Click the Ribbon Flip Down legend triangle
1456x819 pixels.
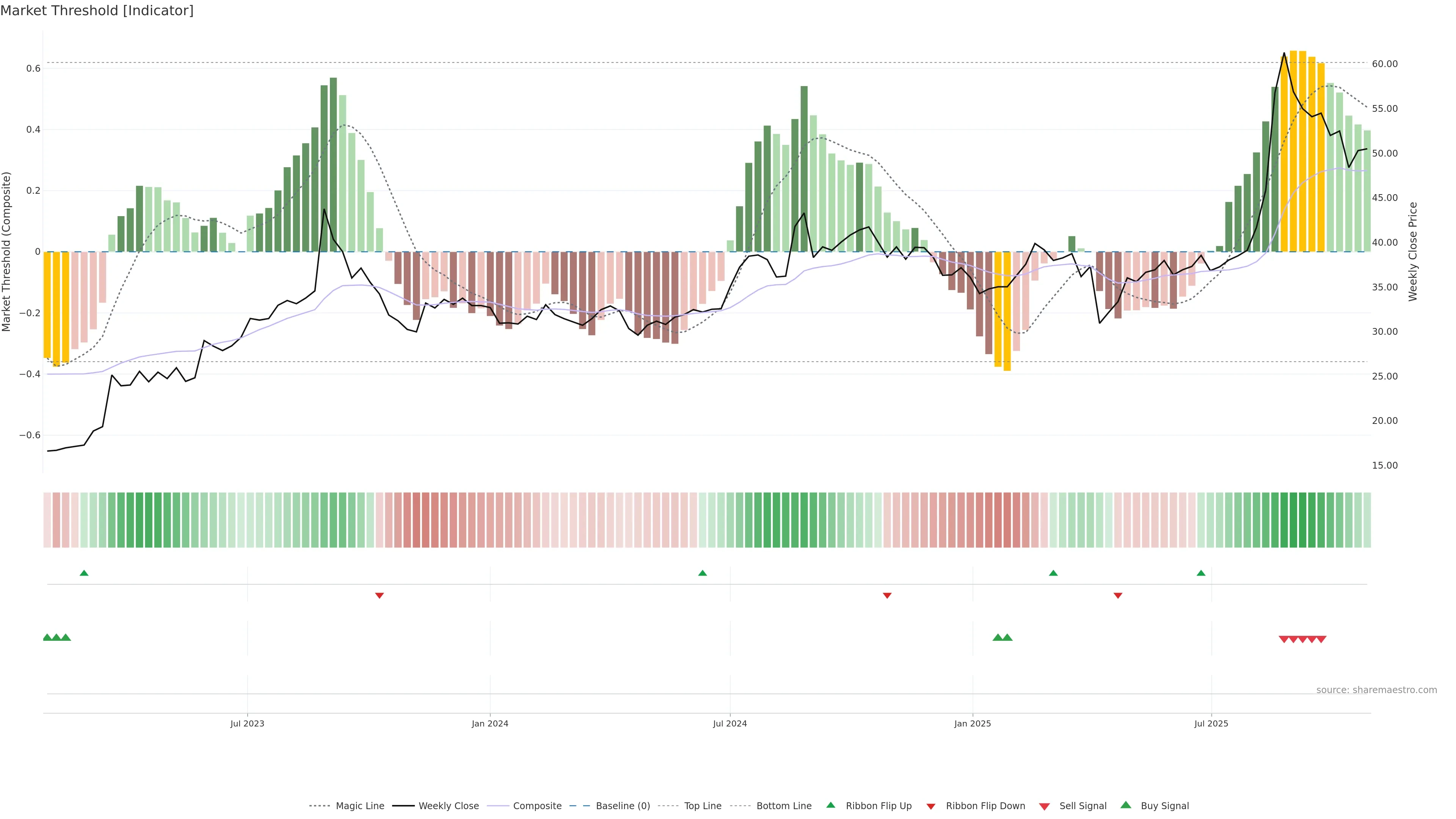click(930, 806)
